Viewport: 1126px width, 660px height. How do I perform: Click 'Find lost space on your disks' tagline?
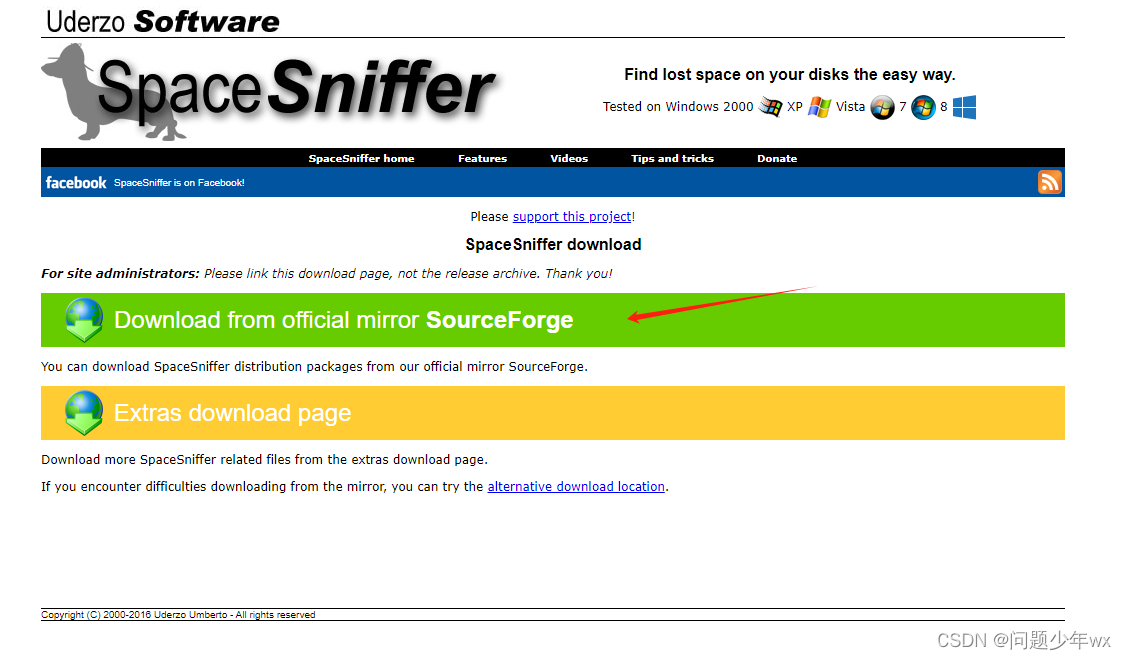click(789, 74)
